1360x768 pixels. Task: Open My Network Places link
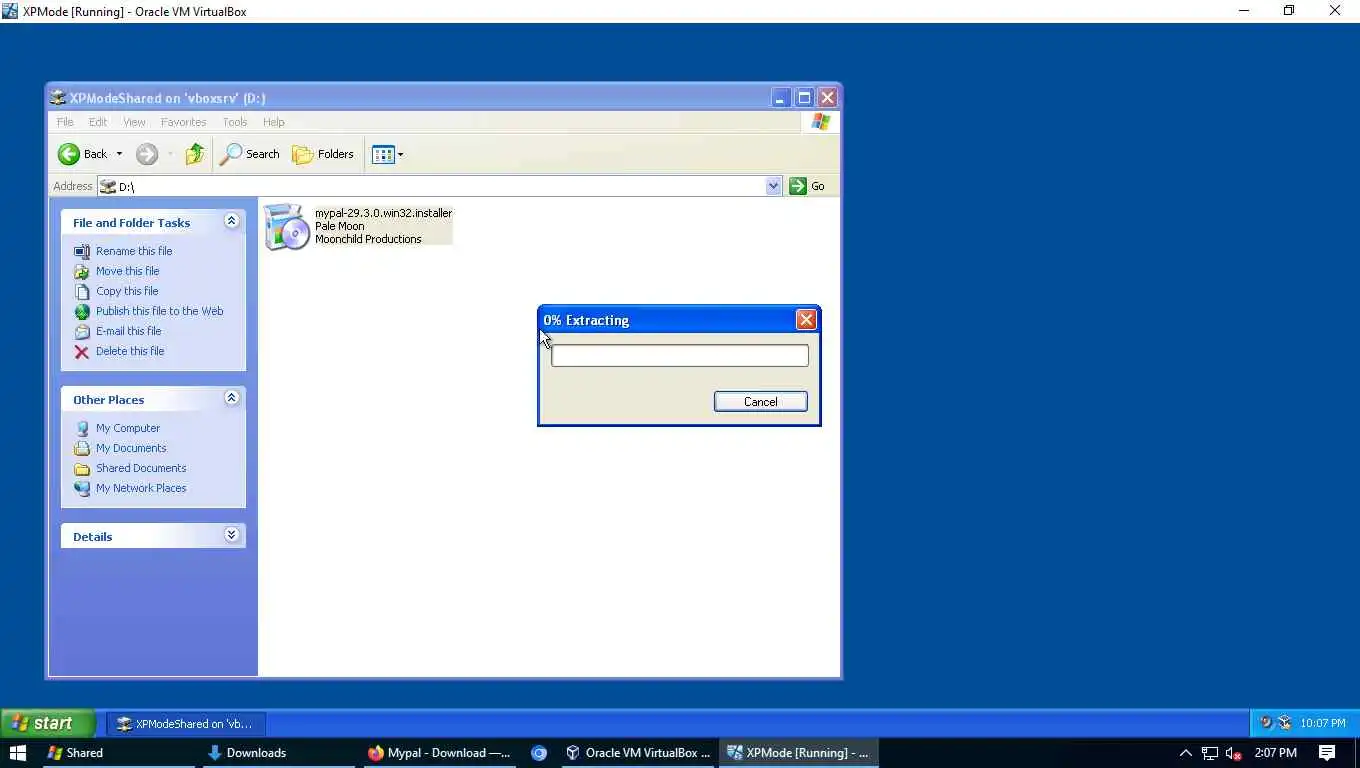tap(141, 488)
